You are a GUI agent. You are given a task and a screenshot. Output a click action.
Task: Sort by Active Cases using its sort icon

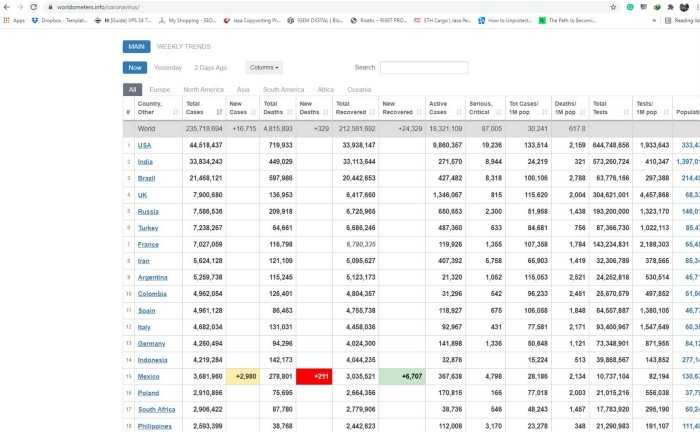459,112
